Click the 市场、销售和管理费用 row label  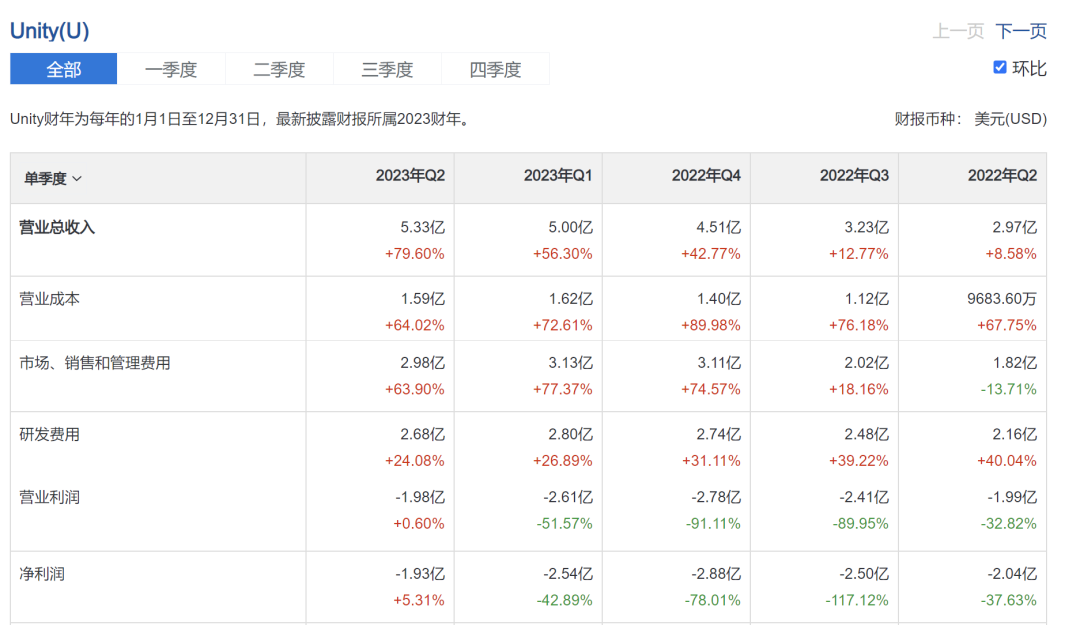95,362
